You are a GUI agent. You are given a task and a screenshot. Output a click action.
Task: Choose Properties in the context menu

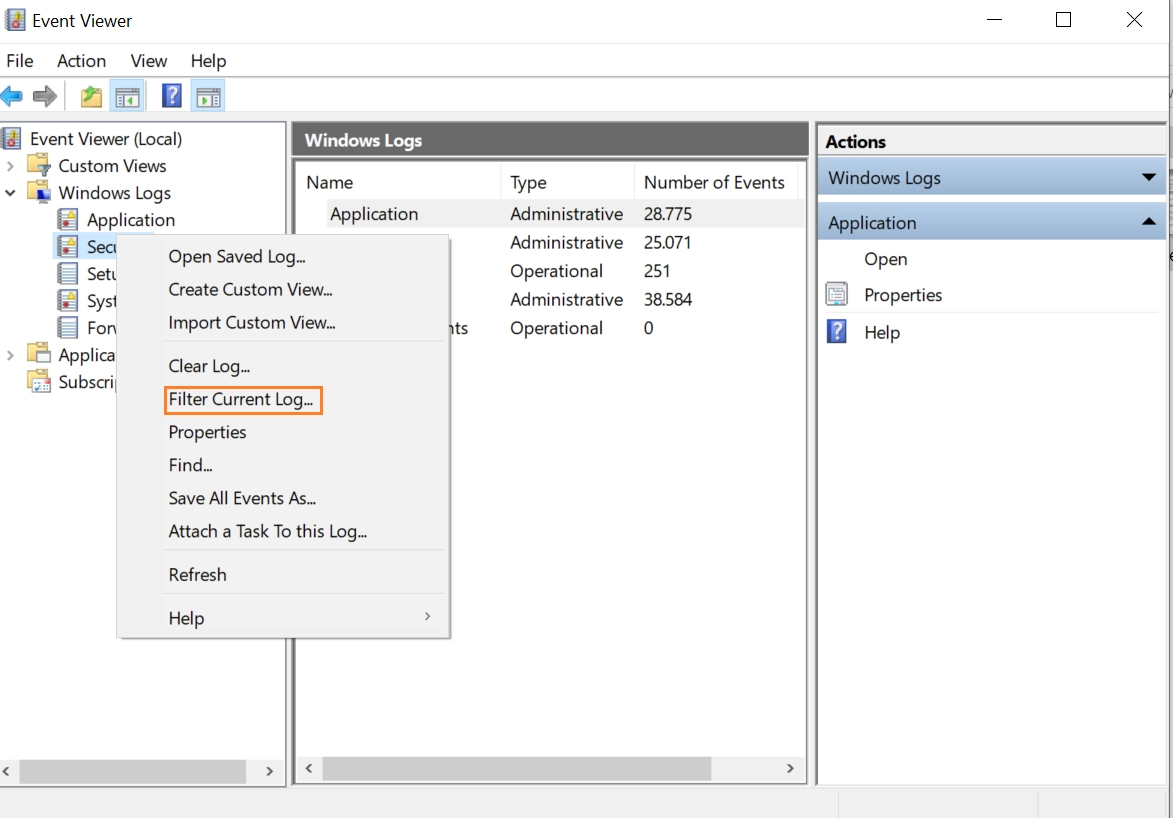click(207, 432)
